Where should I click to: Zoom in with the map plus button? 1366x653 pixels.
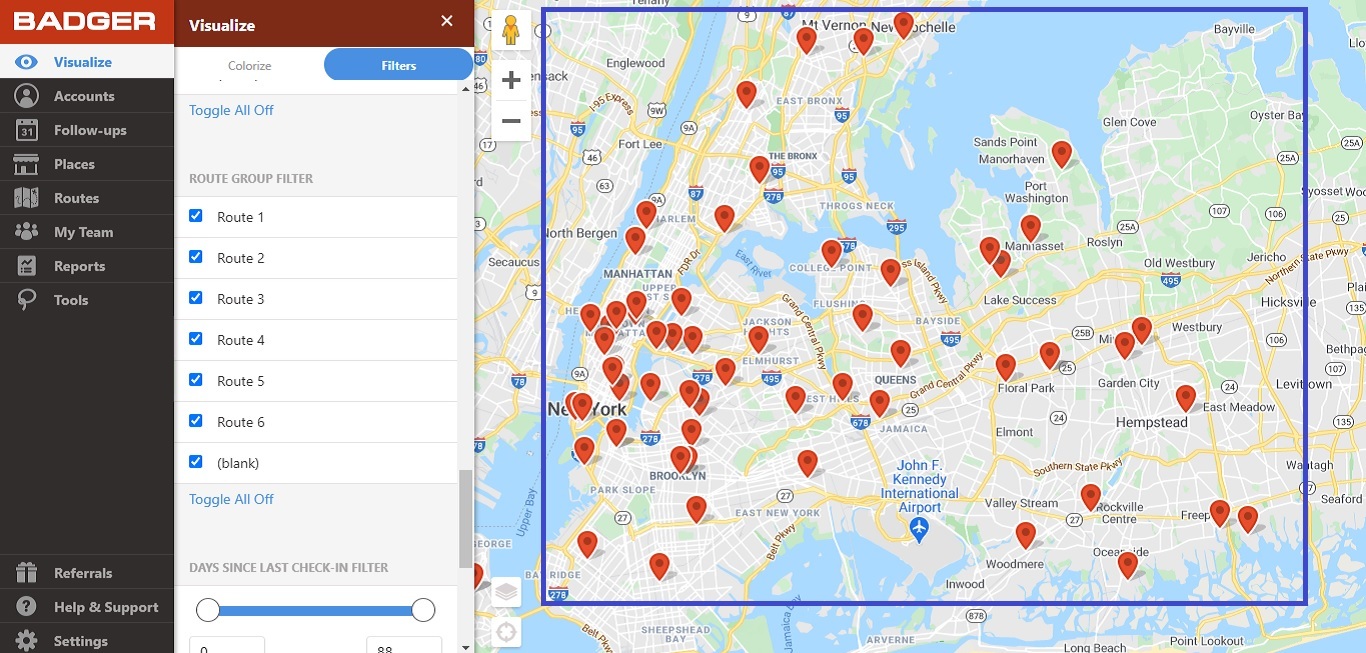[511, 79]
